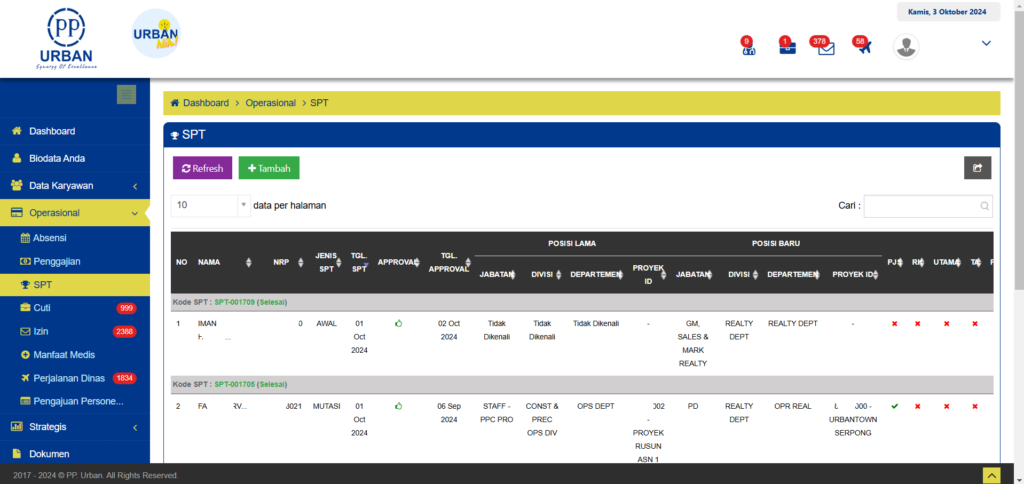Click the scroll-to-top arrow in footer
1024x484 pixels.
(x=991, y=474)
